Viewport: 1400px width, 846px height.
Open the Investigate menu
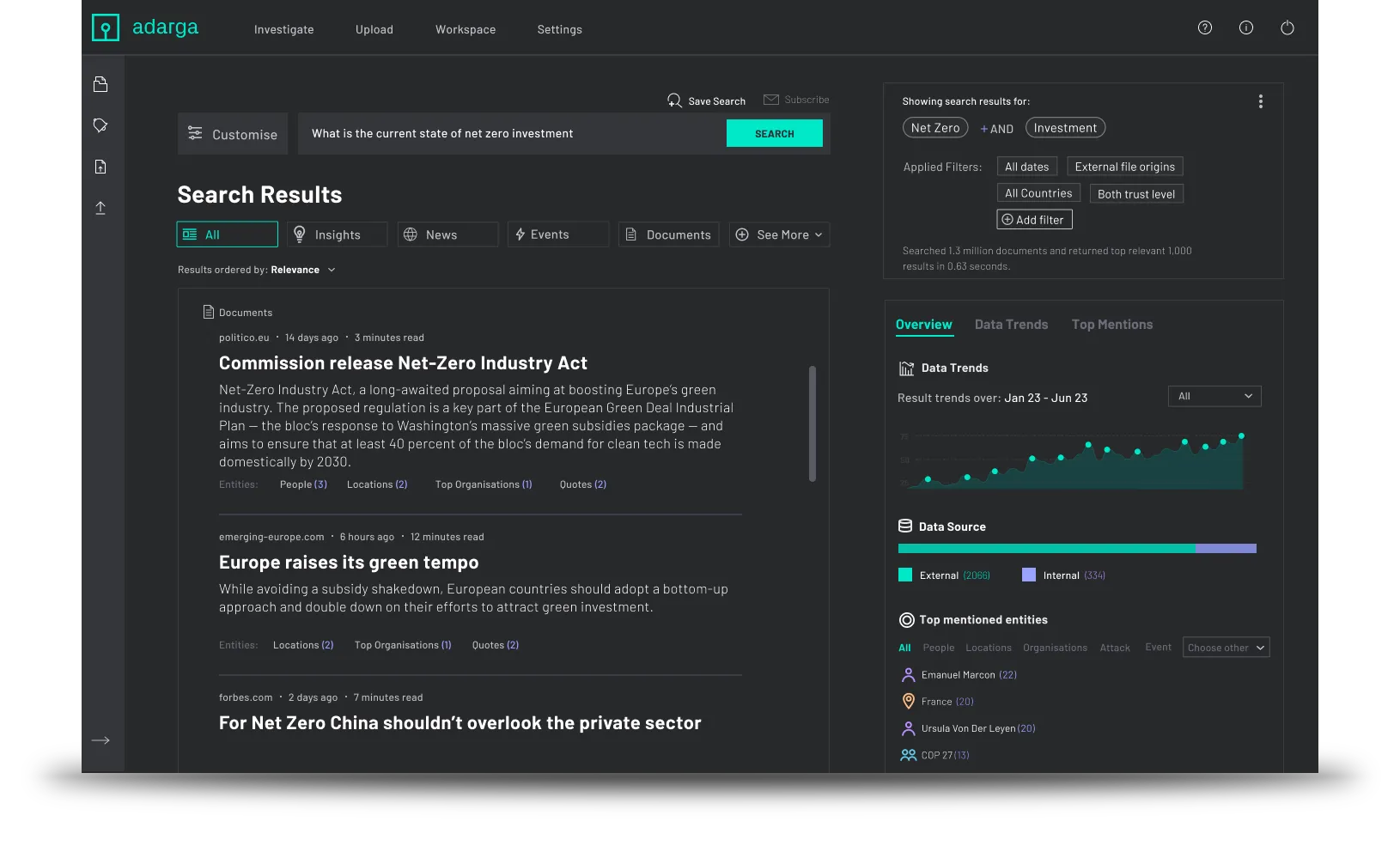pyautogui.click(x=284, y=29)
